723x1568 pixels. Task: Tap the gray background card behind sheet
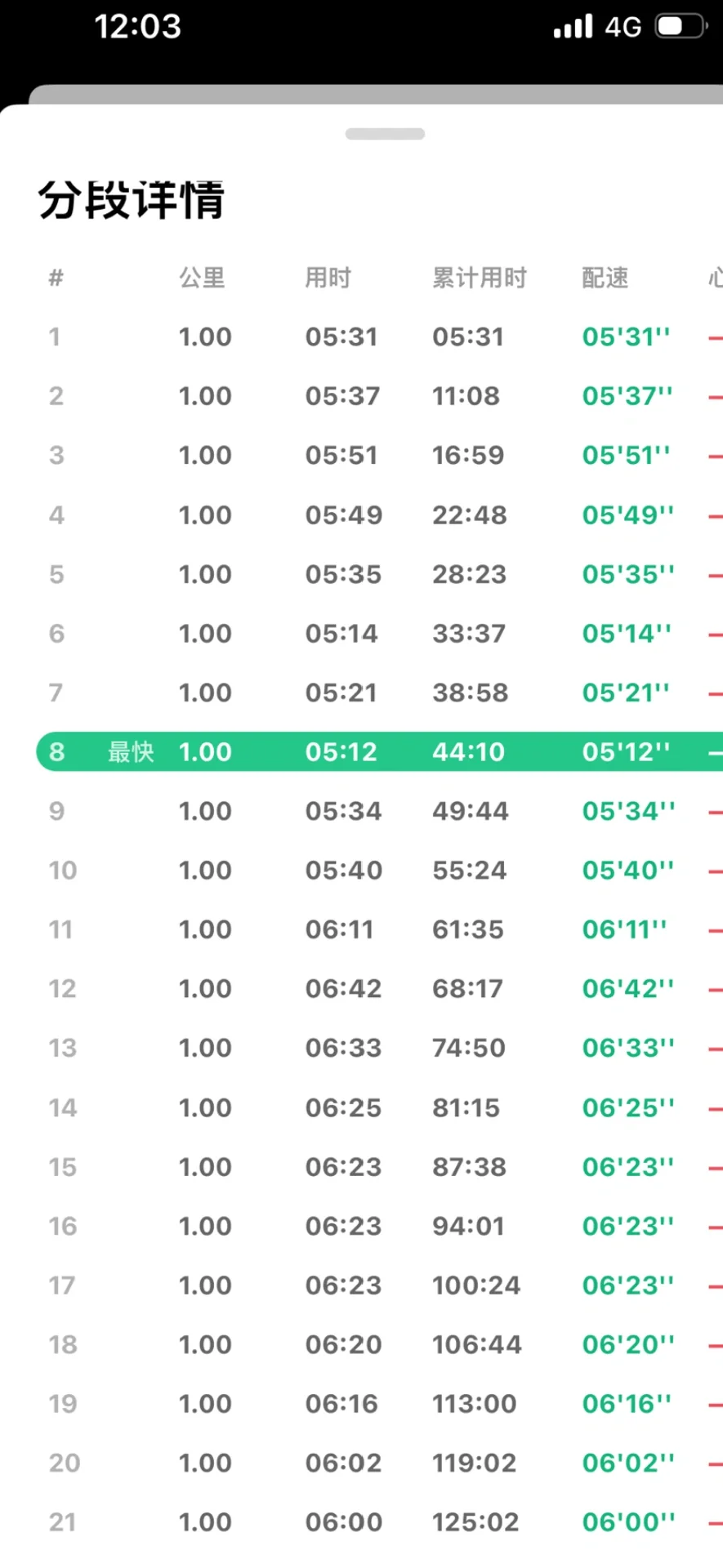click(376, 93)
